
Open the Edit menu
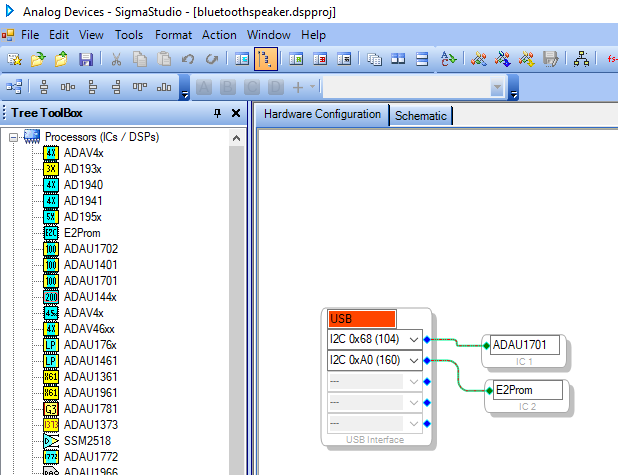[59, 35]
